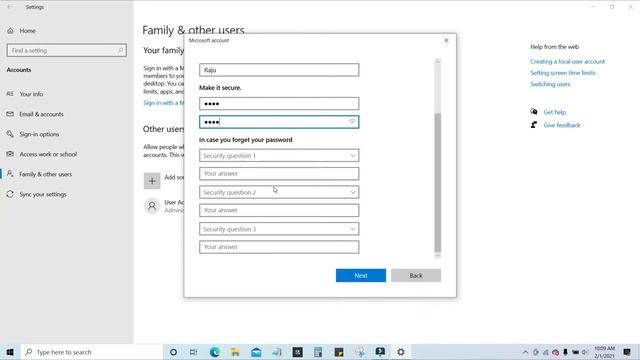Click the dialog scrollbar up arrow
The height and width of the screenshot is (360, 640).
point(438,61)
